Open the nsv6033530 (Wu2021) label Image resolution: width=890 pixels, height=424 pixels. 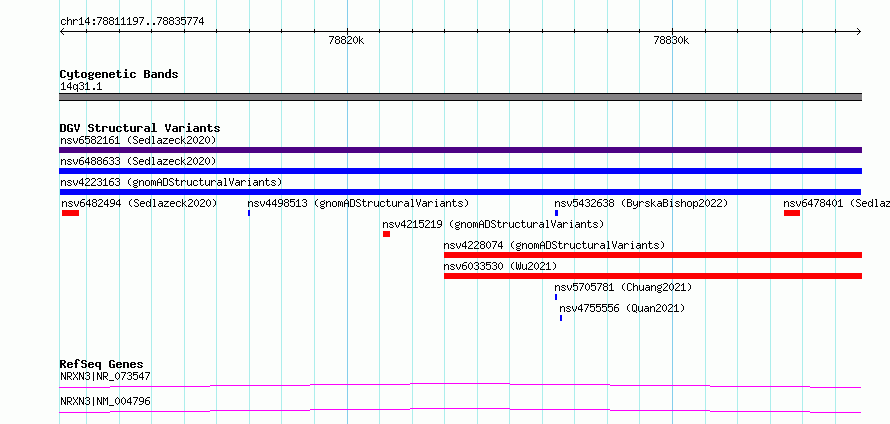click(500, 266)
